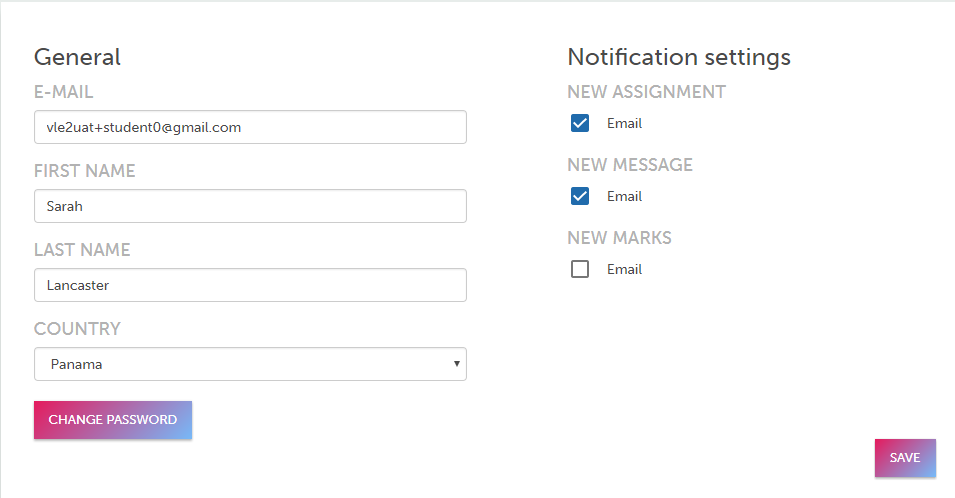Click the Email label under New Marks
Viewport: 955px width, 498px height.
click(x=624, y=270)
